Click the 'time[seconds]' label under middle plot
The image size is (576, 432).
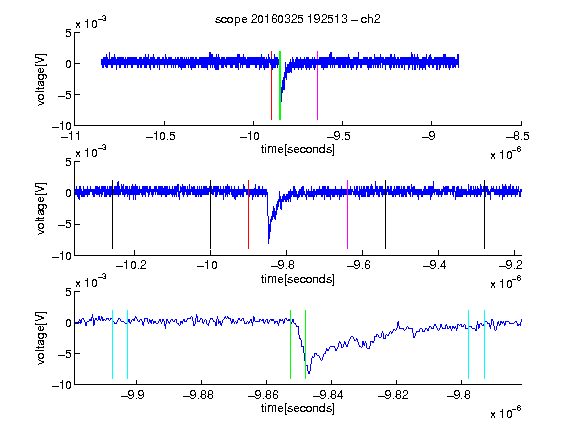pos(298,279)
